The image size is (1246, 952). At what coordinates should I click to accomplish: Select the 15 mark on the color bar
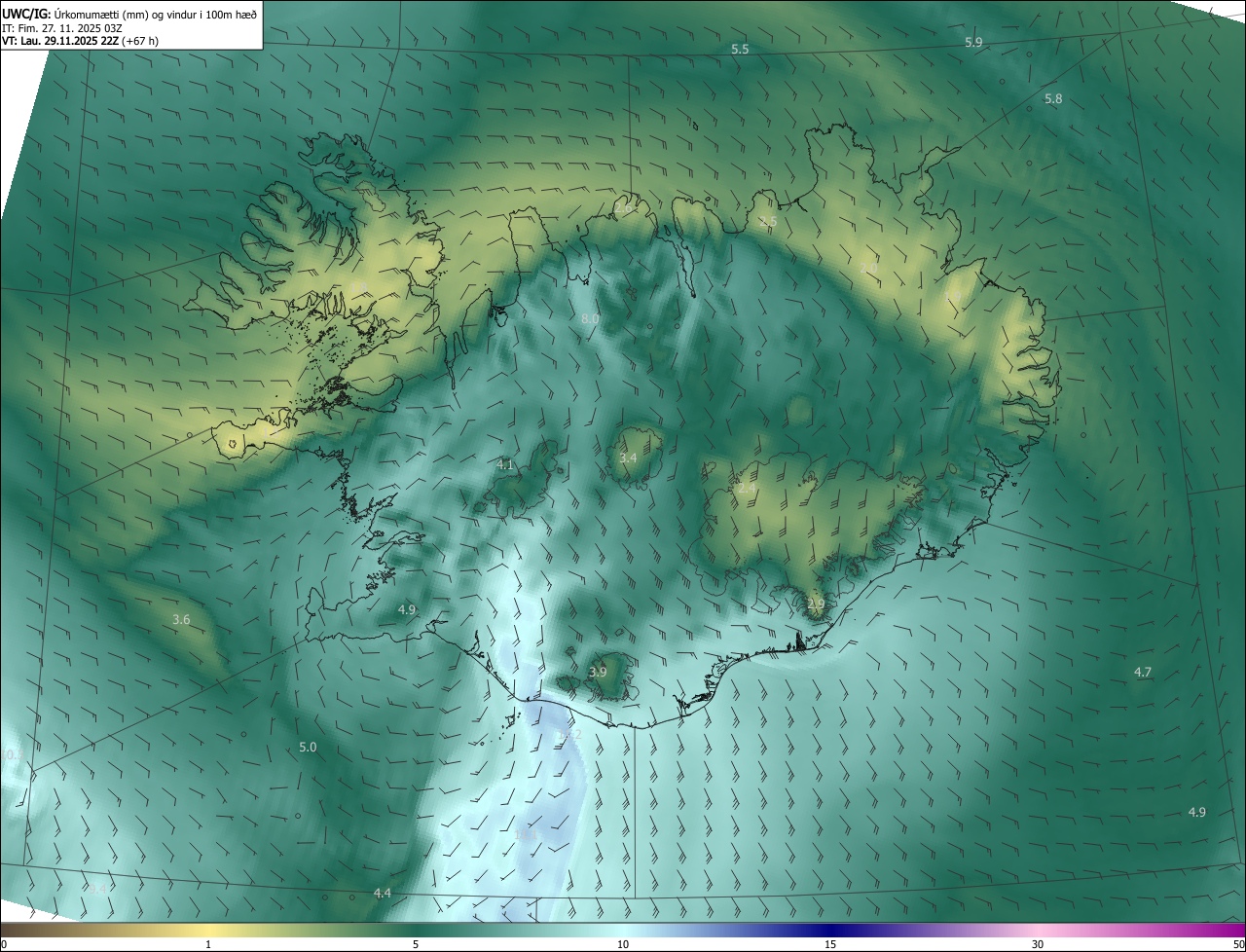point(830,944)
